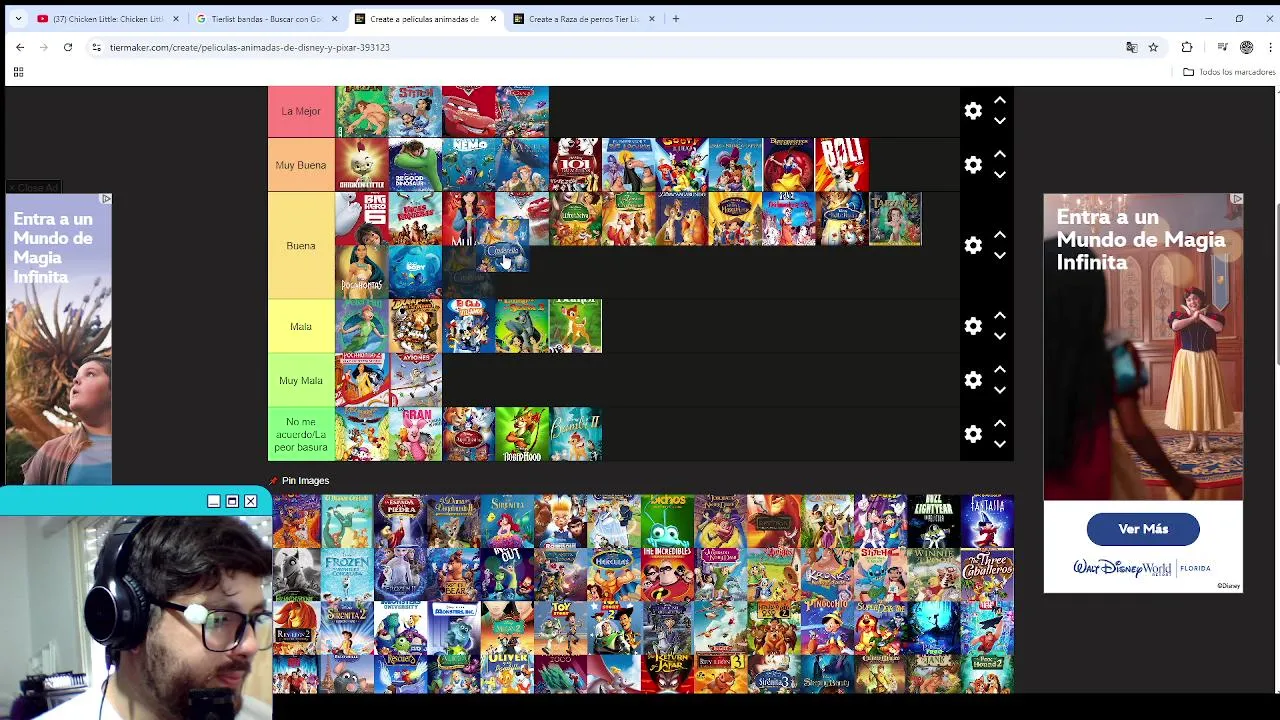Move Muy Mala tier up with arrow

(x=999, y=370)
